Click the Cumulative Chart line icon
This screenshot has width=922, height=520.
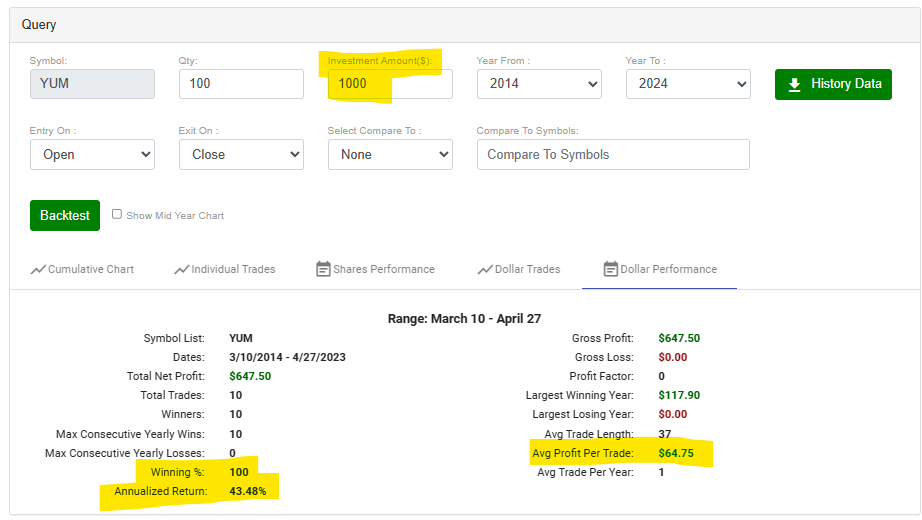click(38, 269)
